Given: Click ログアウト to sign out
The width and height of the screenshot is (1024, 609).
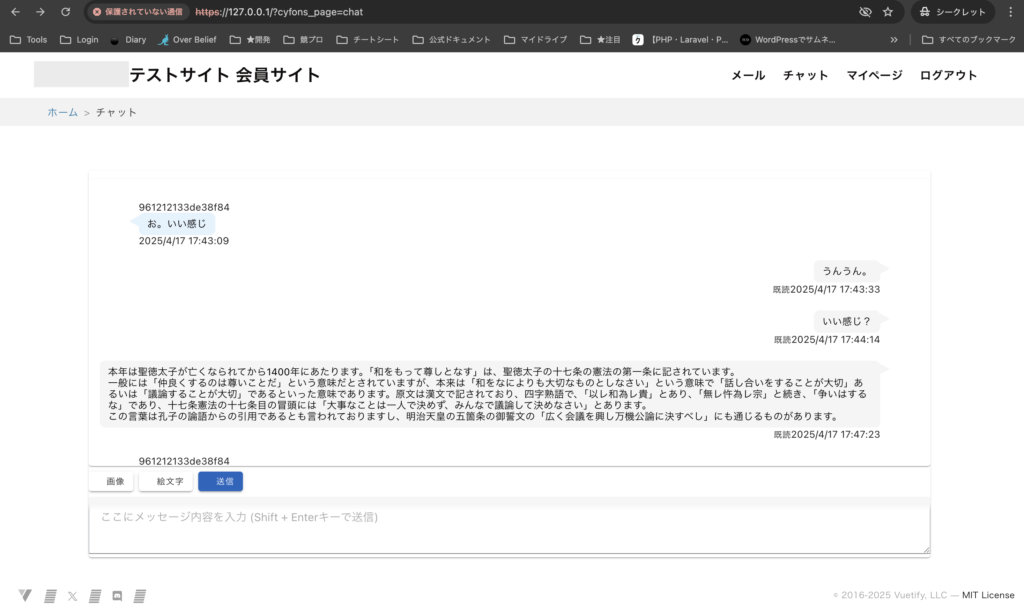Looking at the screenshot, I should [948, 75].
